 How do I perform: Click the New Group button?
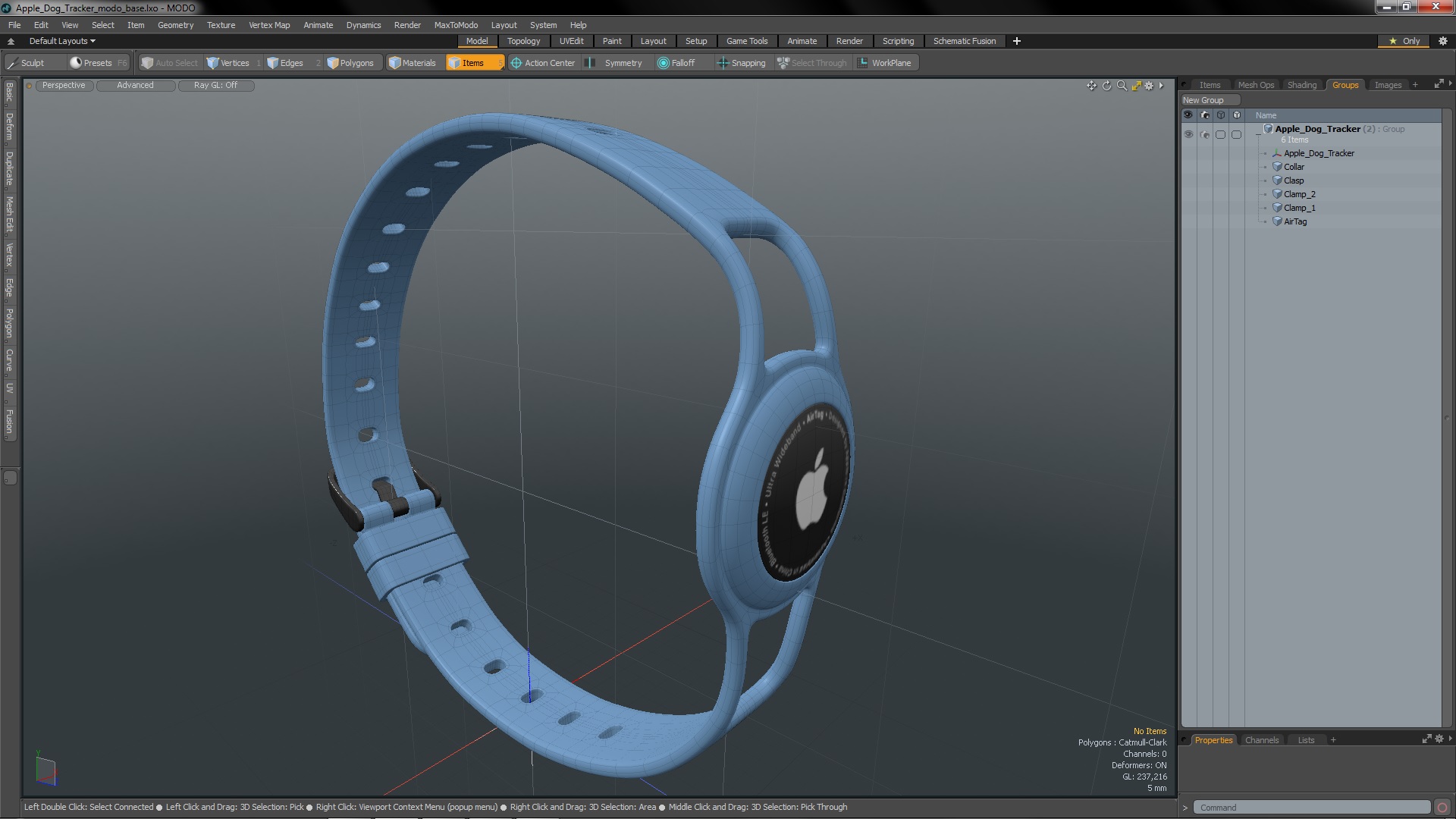tap(1210, 100)
